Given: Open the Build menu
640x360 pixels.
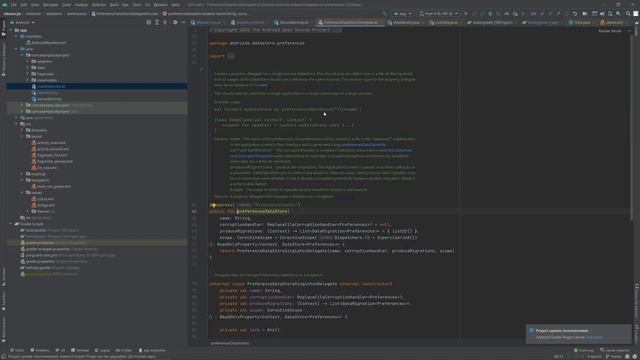Looking at the screenshot, I should click(114, 4).
